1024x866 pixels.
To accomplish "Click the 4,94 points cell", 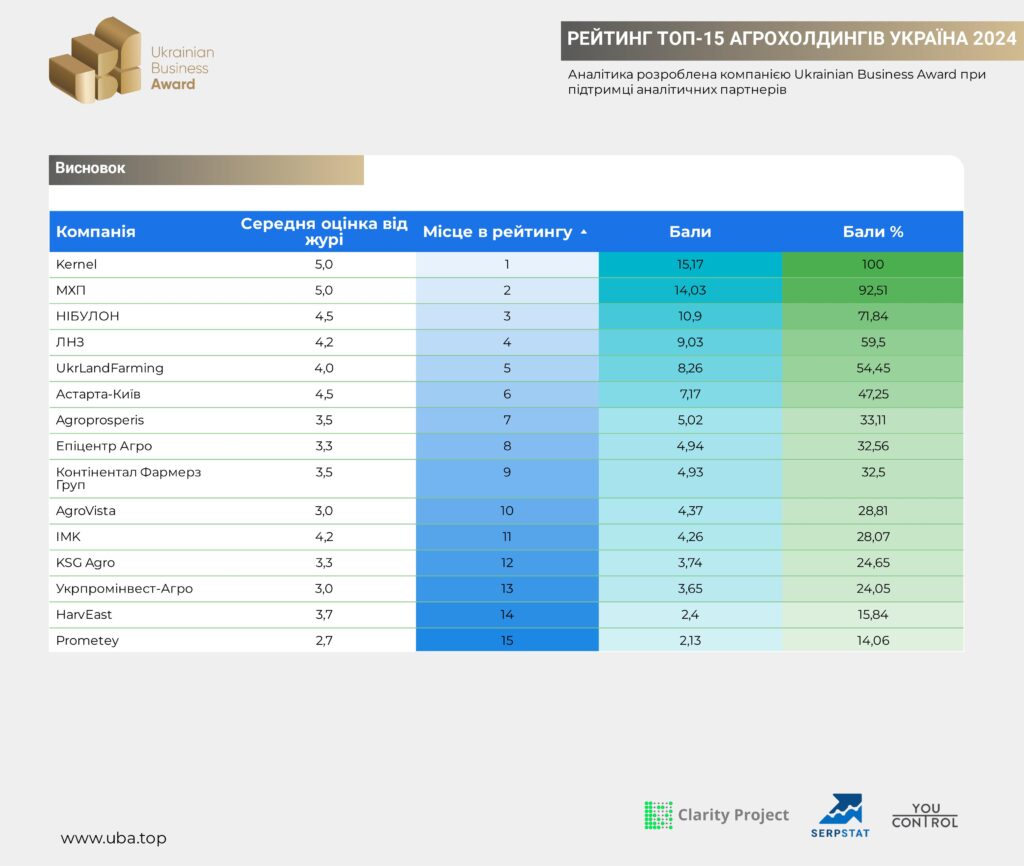I will tap(690, 446).
